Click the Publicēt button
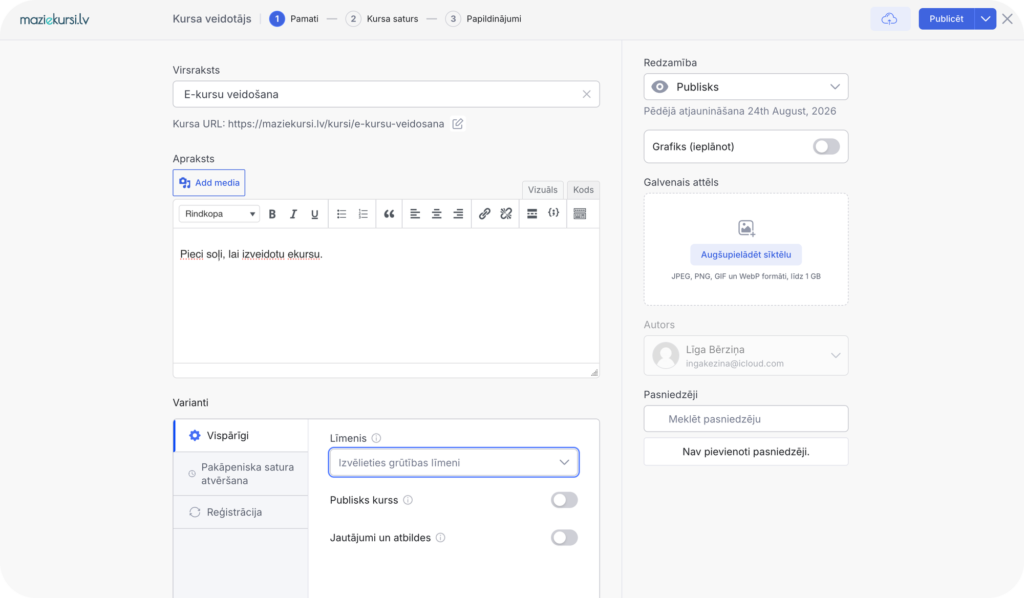The height and width of the screenshot is (598, 1024). coord(946,19)
